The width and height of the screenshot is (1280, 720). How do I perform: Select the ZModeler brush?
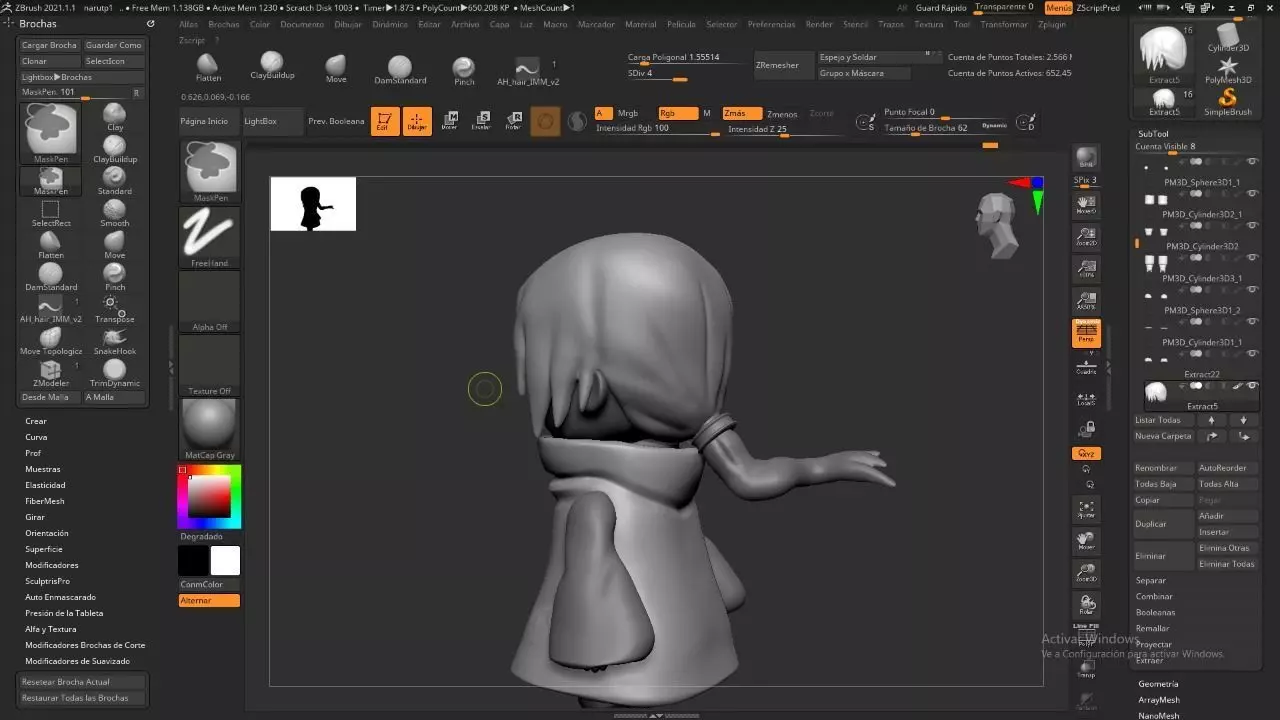50,373
